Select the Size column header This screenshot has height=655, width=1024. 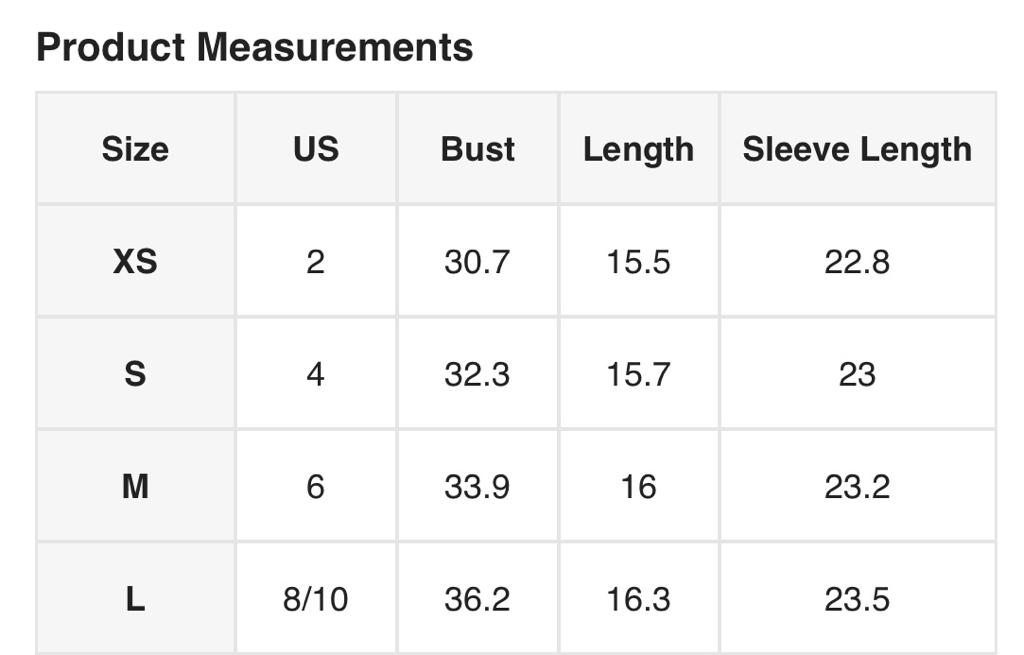pyautogui.click(x=135, y=149)
